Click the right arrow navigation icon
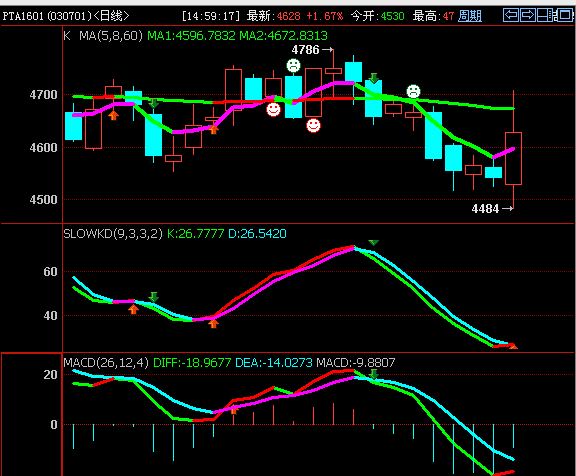Viewport: 576px width, 476px height. (x=528, y=15)
